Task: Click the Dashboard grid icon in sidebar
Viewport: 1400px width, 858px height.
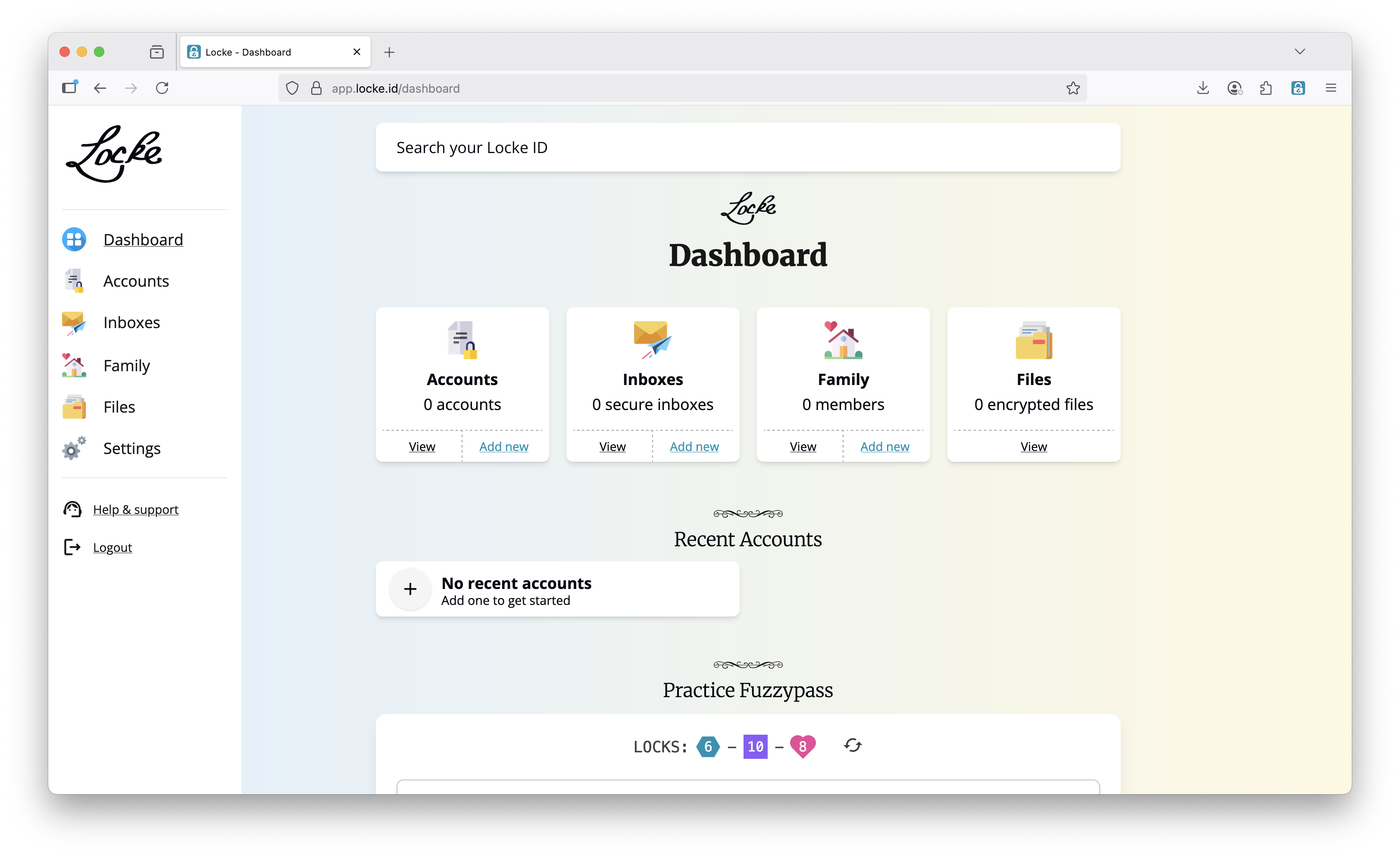Action: [x=74, y=239]
